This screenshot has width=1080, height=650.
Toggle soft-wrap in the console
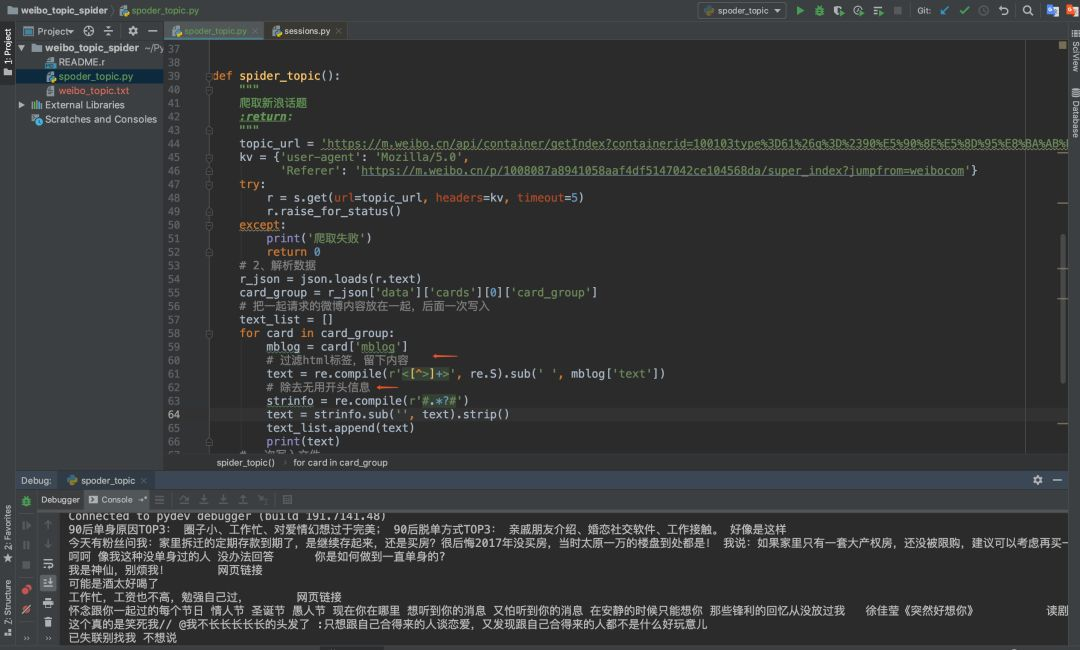(x=48, y=564)
